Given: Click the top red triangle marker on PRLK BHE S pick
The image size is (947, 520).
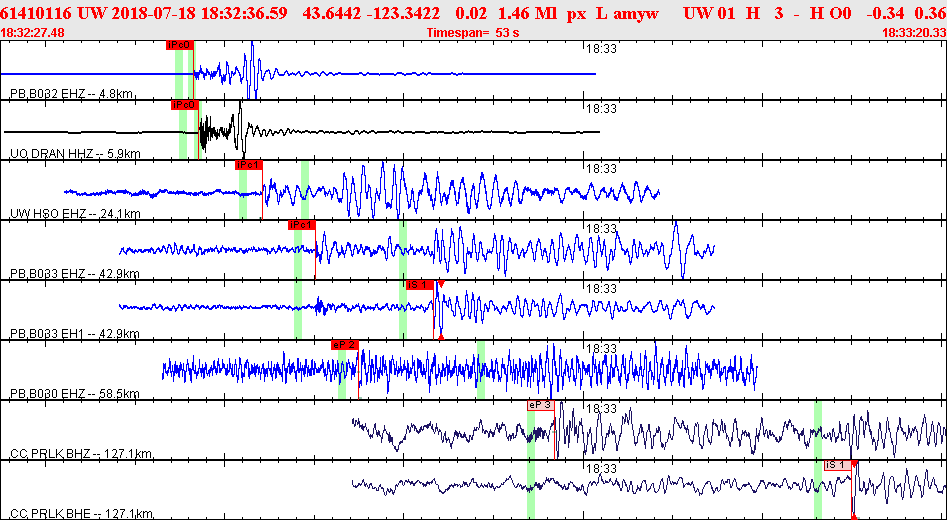Looking at the screenshot, I should tap(855, 463).
